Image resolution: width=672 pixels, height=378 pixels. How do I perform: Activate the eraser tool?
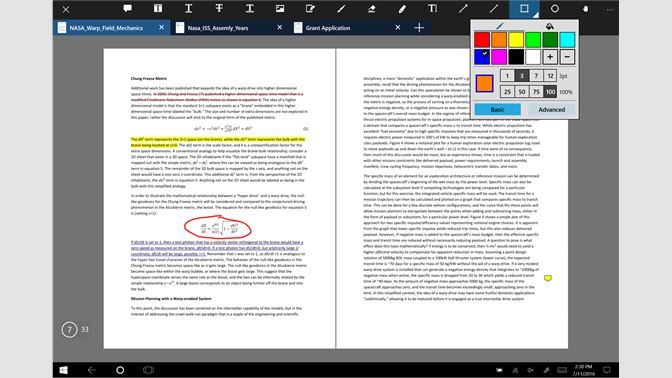(372, 9)
